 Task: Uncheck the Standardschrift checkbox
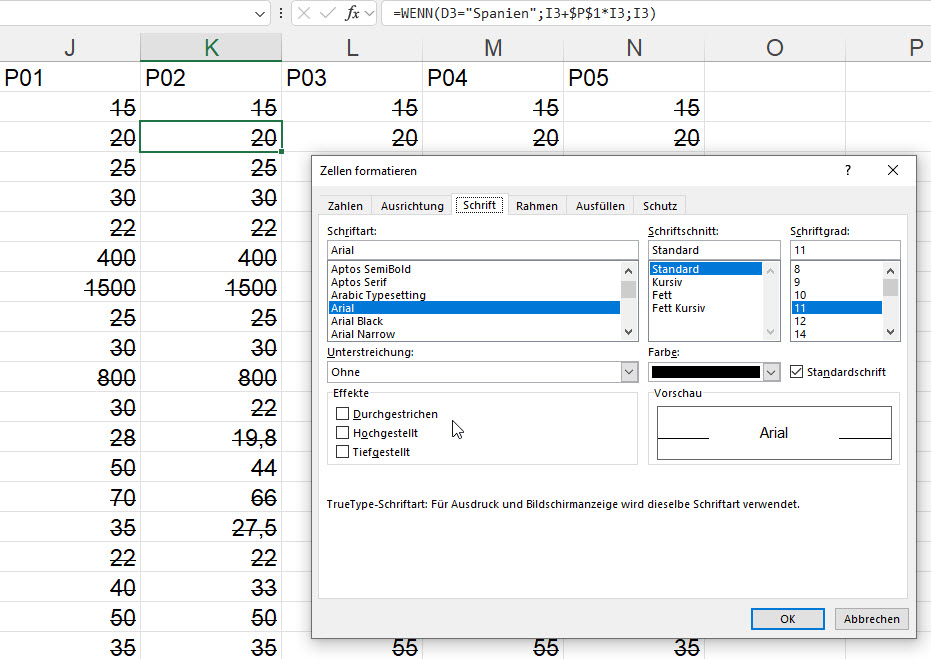(797, 372)
